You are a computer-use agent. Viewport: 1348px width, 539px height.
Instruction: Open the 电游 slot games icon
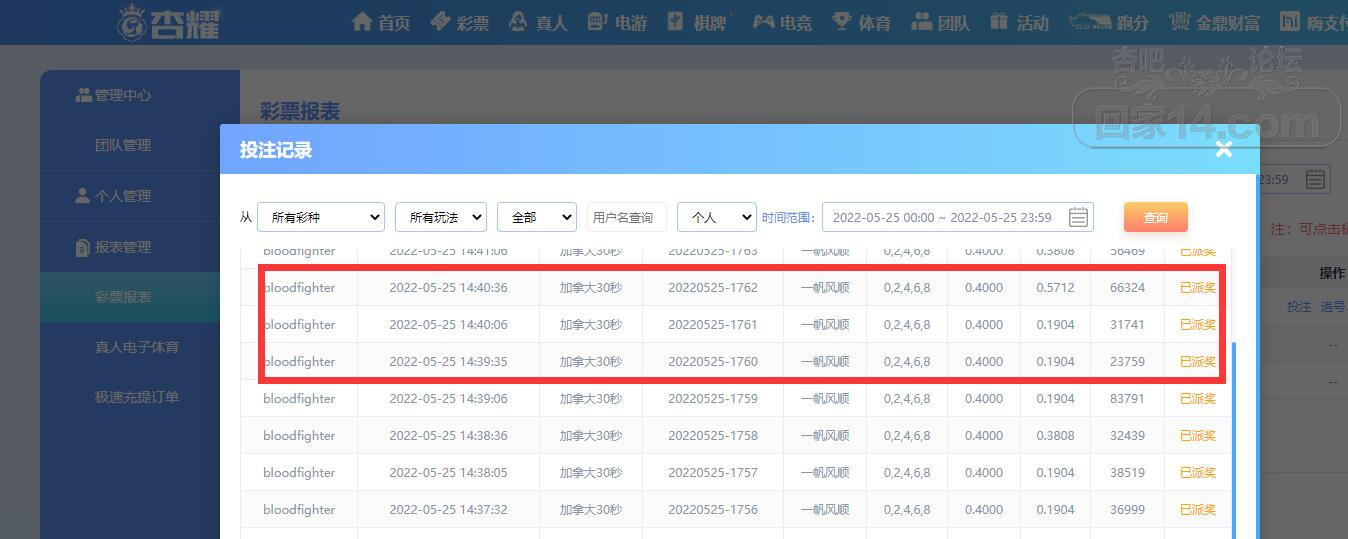(598, 21)
